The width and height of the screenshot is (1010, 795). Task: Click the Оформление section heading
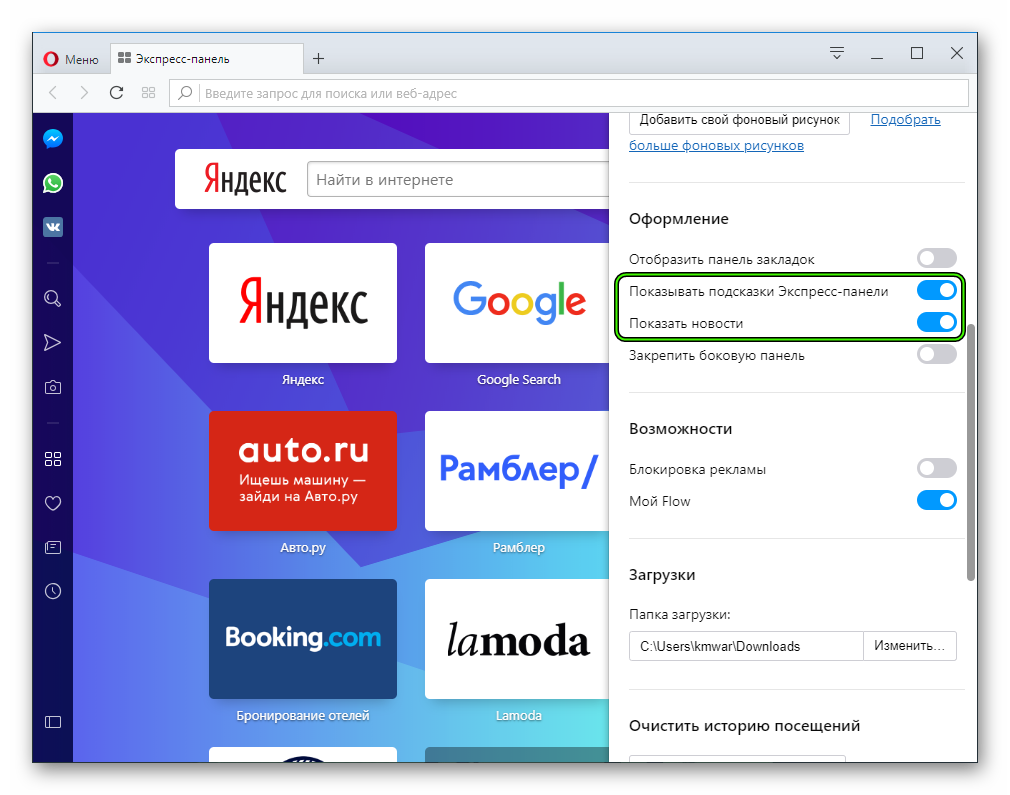pos(679,219)
